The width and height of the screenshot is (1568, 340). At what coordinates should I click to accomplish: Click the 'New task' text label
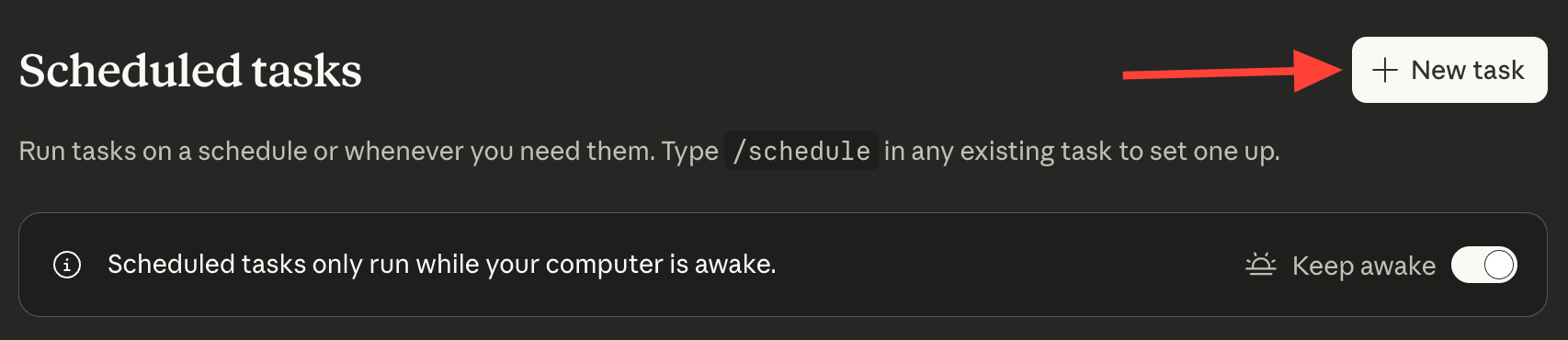[1468, 70]
